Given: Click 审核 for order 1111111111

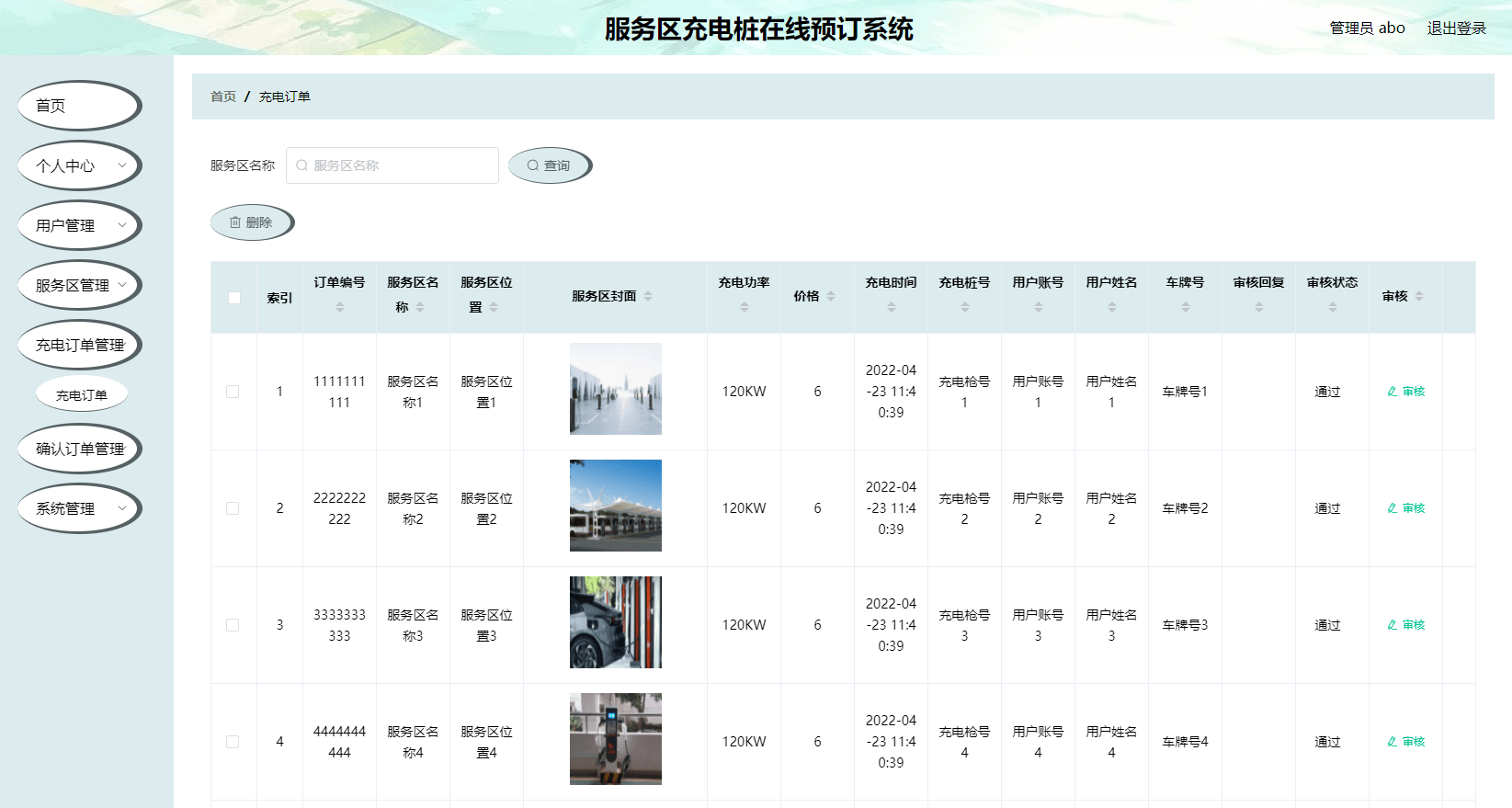Looking at the screenshot, I should tap(1406, 392).
